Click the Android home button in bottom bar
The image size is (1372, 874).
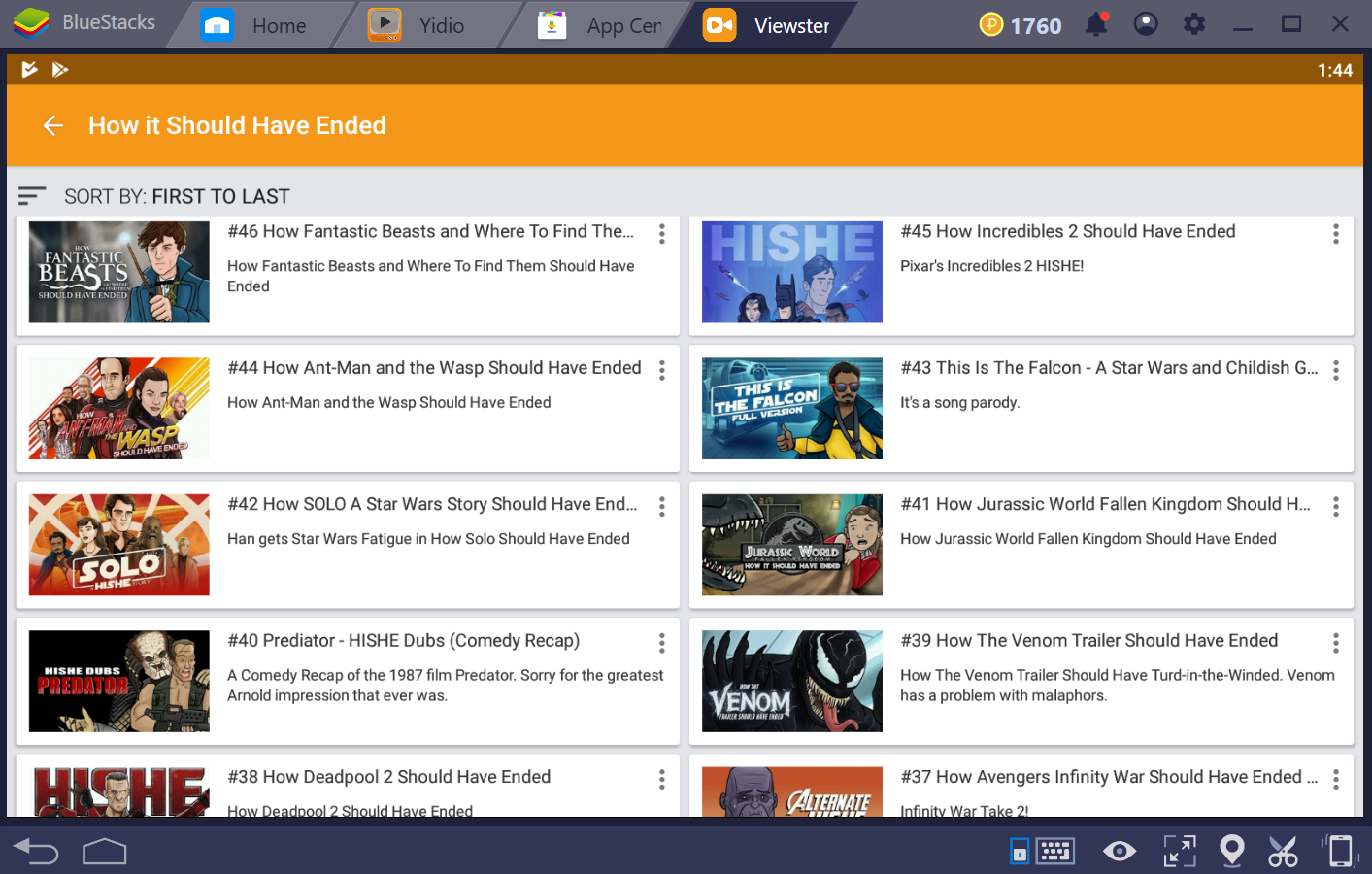(x=105, y=852)
